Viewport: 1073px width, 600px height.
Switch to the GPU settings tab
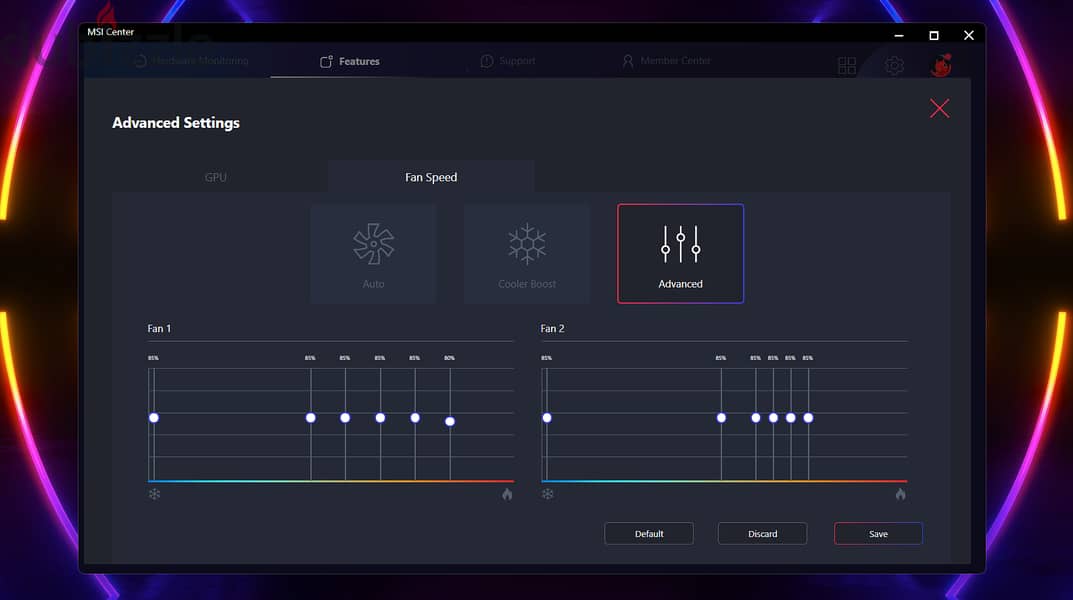click(x=216, y=177)
